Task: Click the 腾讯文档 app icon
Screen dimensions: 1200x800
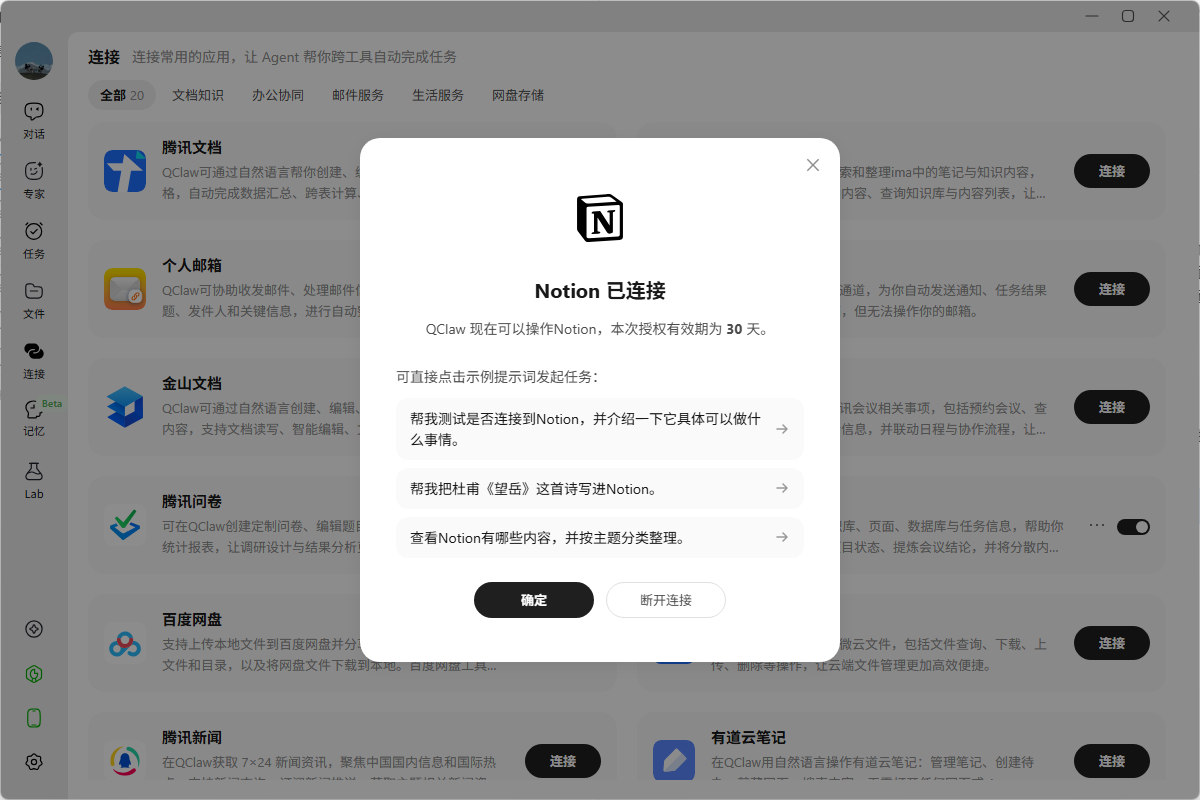Action: pos(125,171)
